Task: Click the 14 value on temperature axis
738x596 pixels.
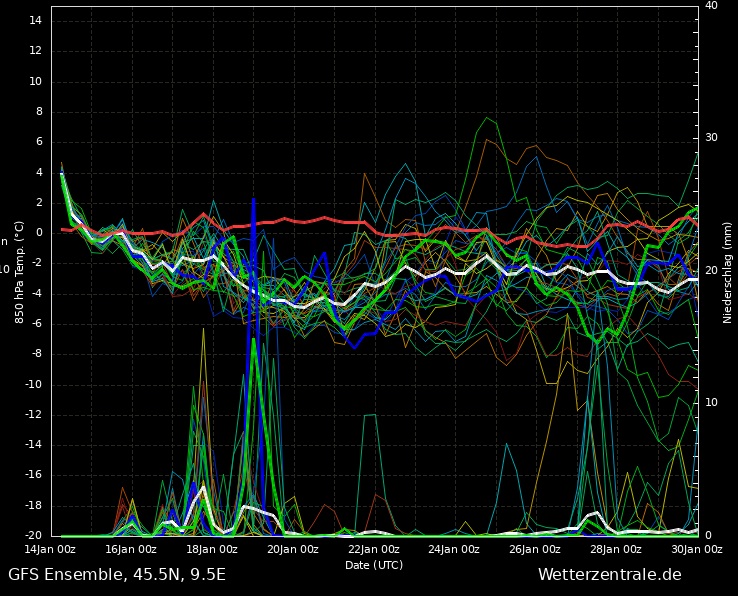Action: pyautogui.click(x=35, y=20)
